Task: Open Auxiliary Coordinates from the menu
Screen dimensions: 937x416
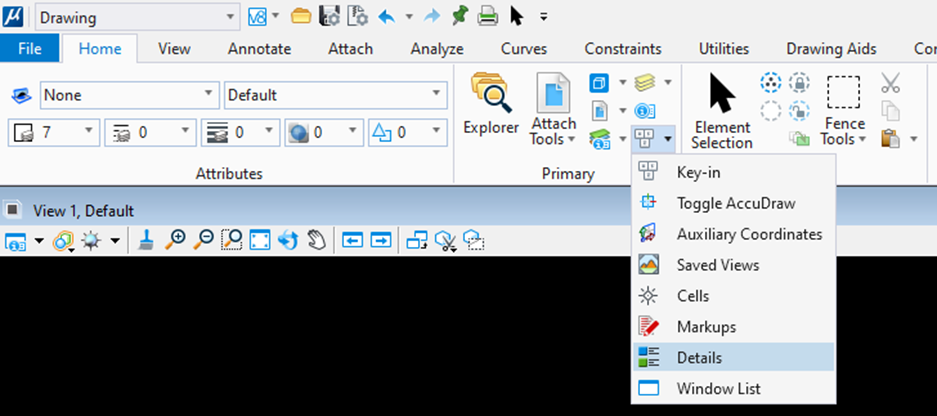Action: click(x=733, y=234)
